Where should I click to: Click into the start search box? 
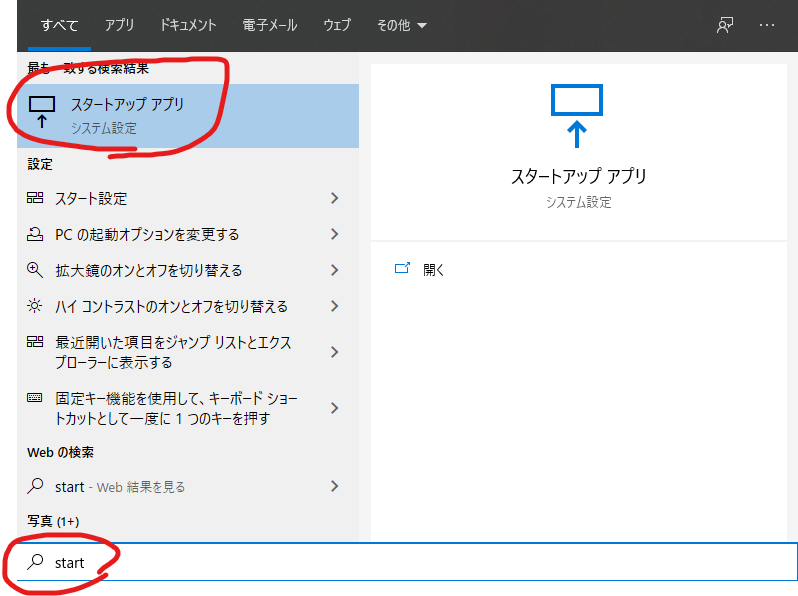click(x=407, y=562)
